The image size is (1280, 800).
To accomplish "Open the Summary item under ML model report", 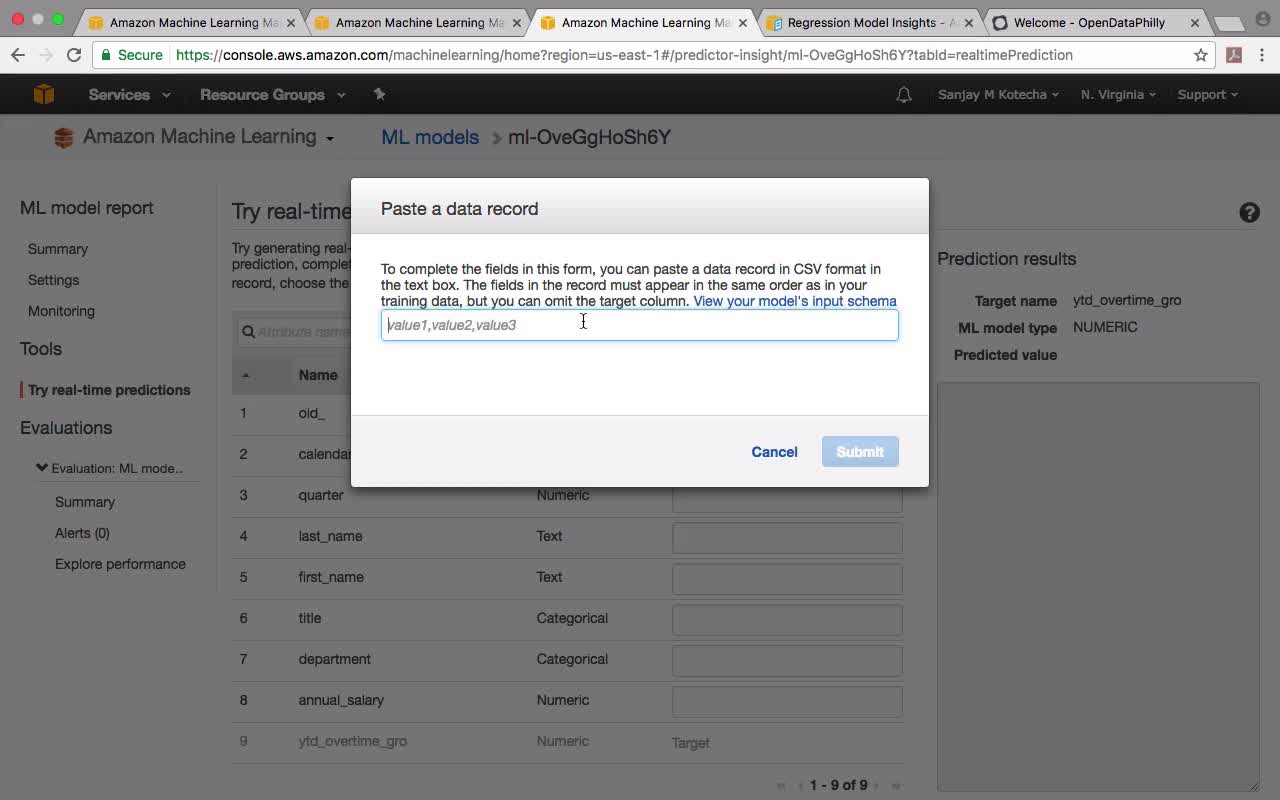I will pos(58,249).
